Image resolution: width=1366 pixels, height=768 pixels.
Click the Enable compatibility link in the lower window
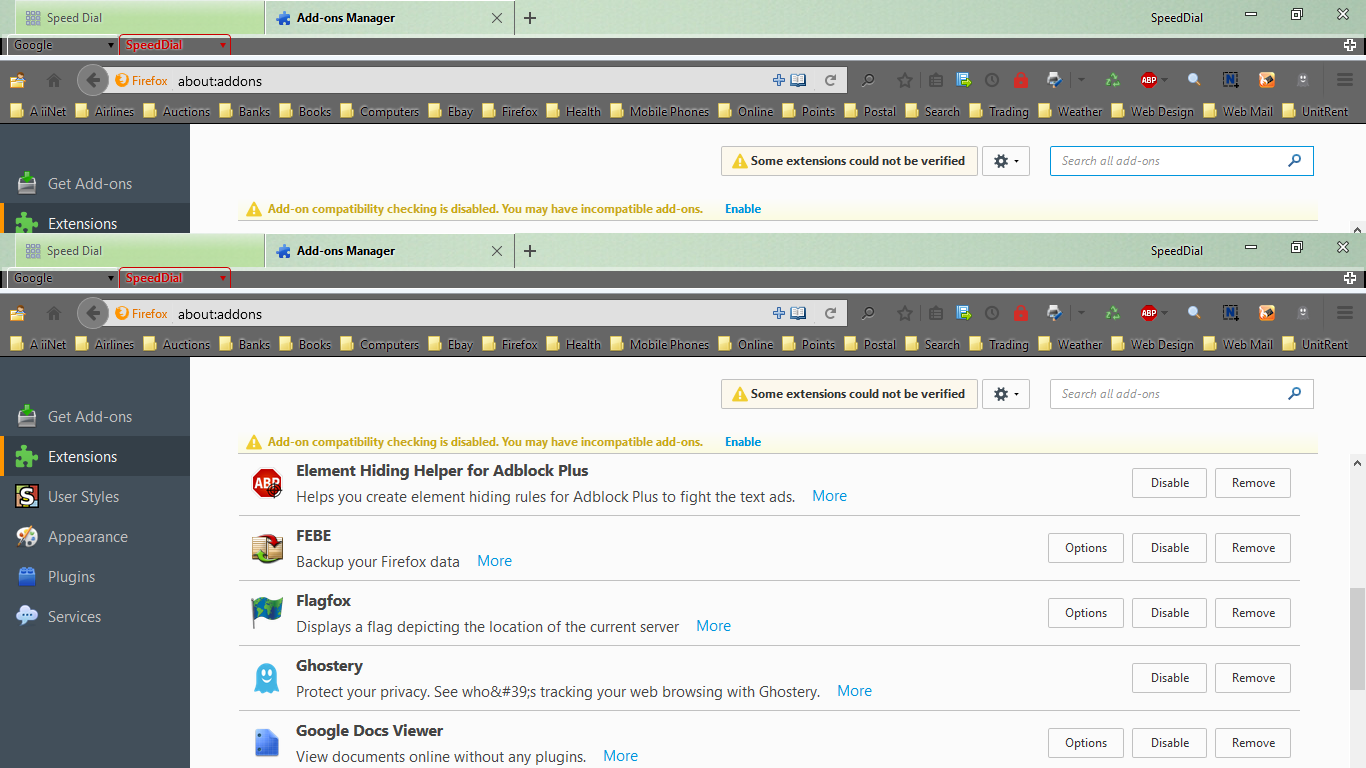(743, 442)
